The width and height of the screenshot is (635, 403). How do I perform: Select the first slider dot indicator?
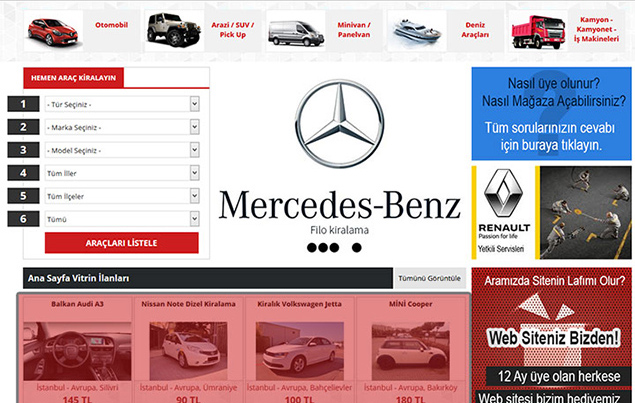[312, 248]
